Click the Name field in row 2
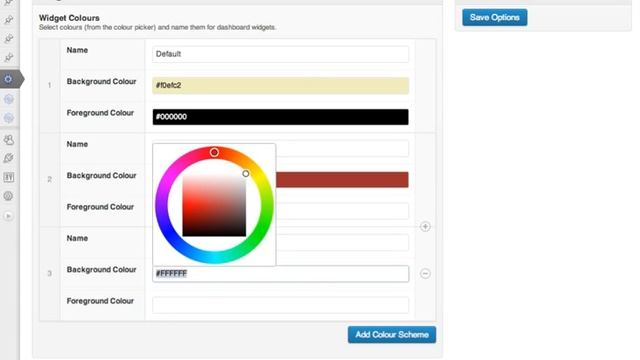Image resolution: width=640 pixels, height=360 pixels. 342,148
